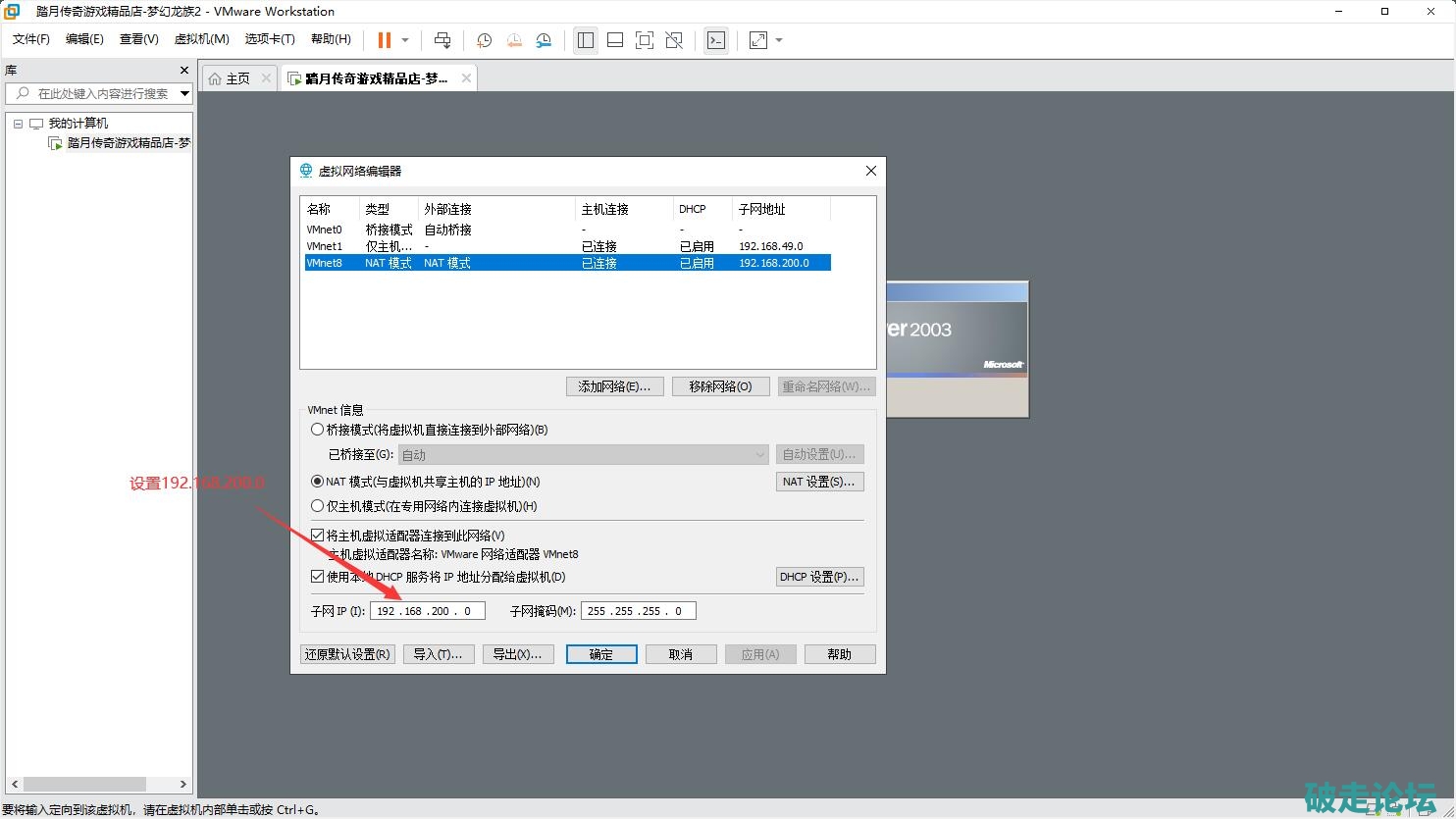The height and width of the screenshot is (819, 1456).
Task: Enter full screen mode icon
Action: click(645, 40)
